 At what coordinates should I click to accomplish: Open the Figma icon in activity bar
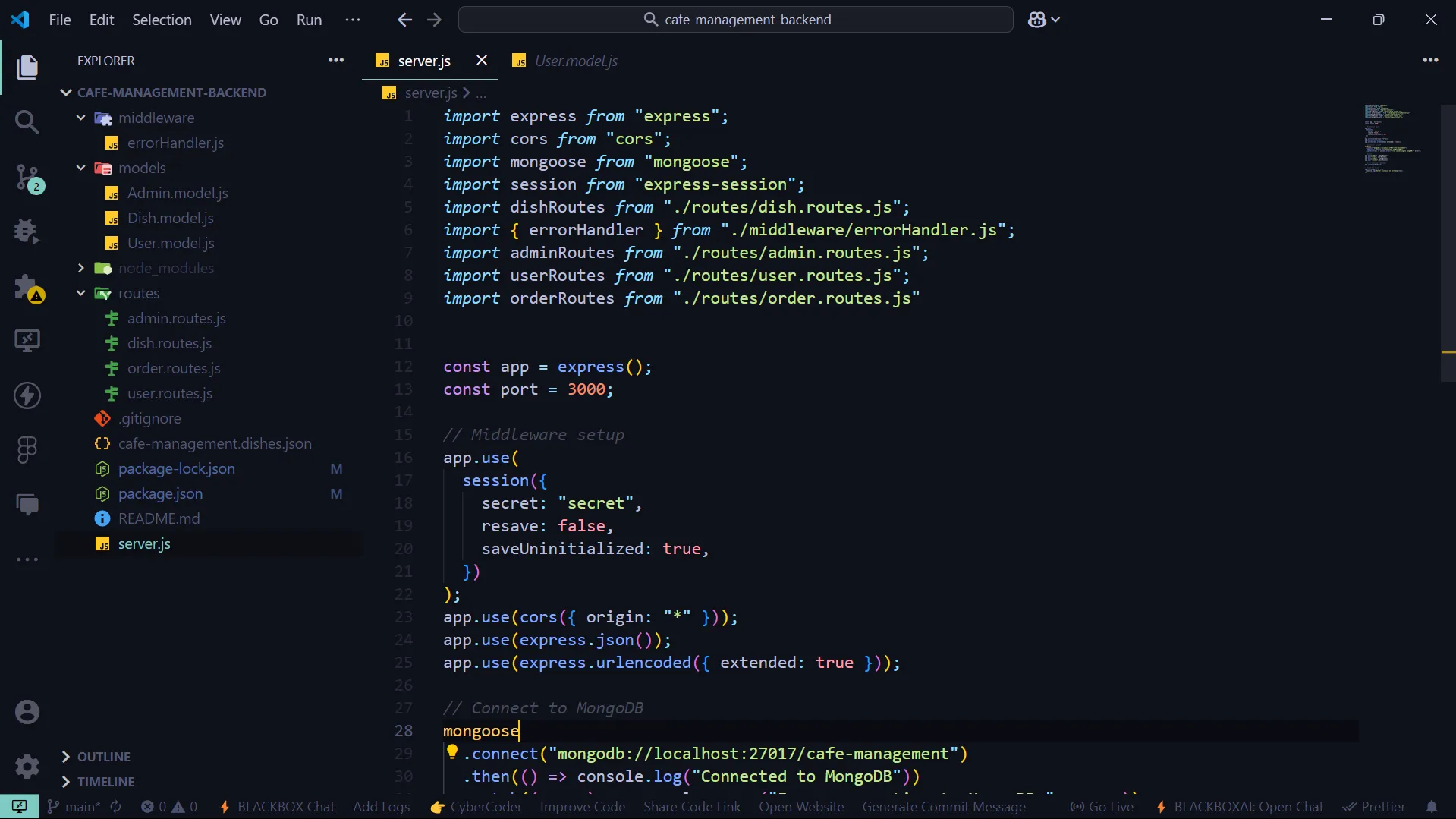(27, 450)
